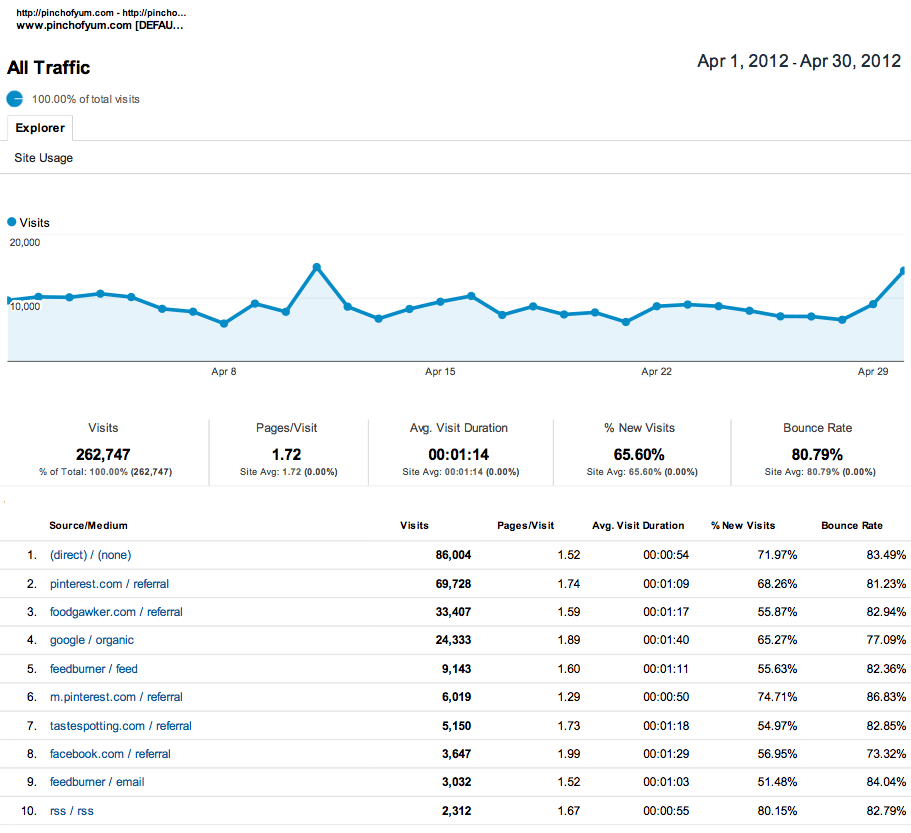This screenshot has height=833, width=911.
Task: Sort the table by the Visits column
Action: [x=413, y=525]
